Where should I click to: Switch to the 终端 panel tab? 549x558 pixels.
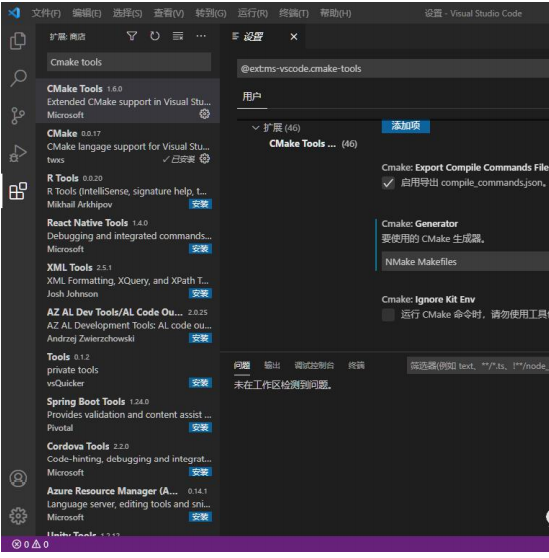click(356, 365)
